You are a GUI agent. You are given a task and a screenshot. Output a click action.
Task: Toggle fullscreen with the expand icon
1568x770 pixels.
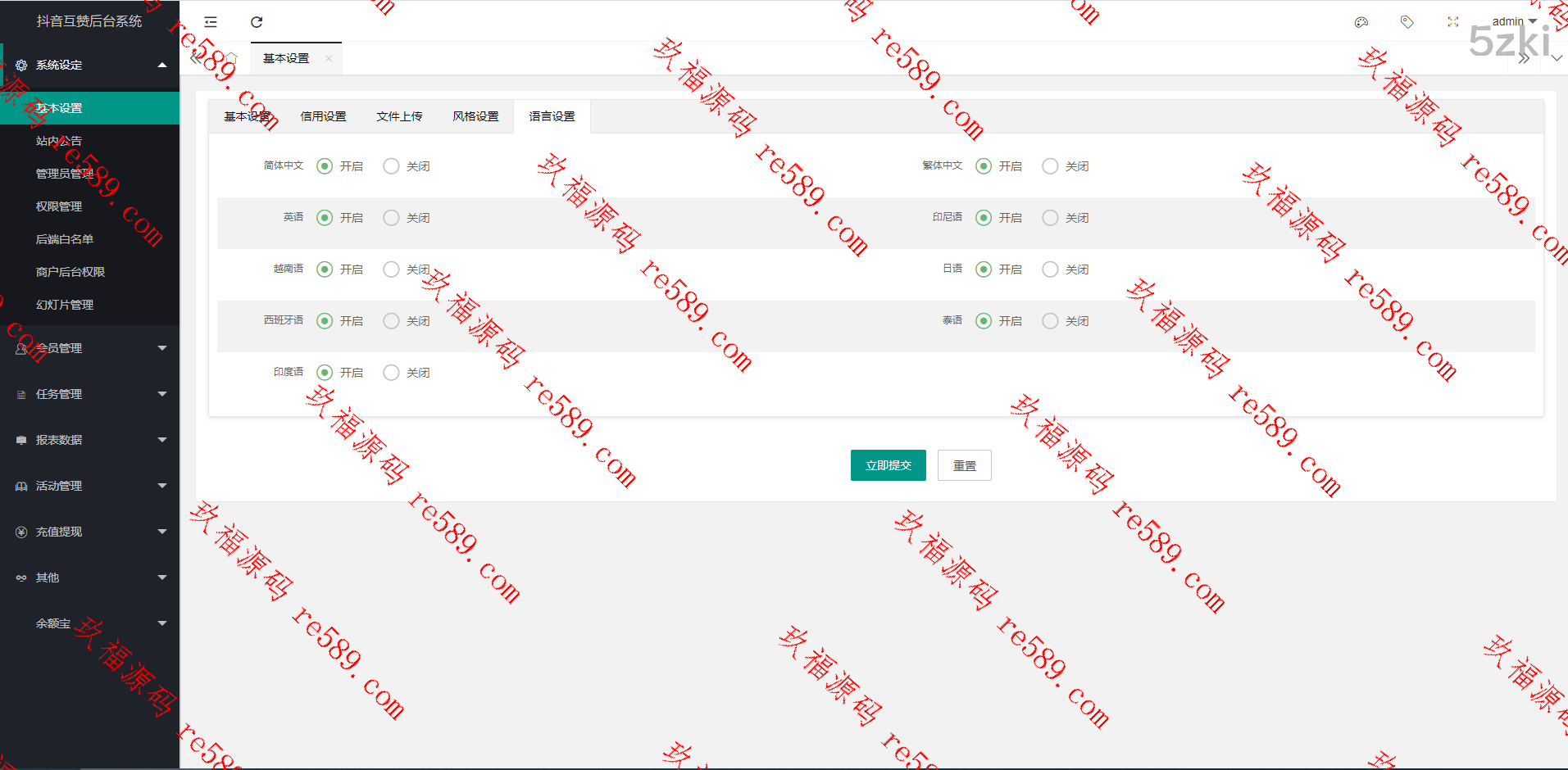(1453, 22)
